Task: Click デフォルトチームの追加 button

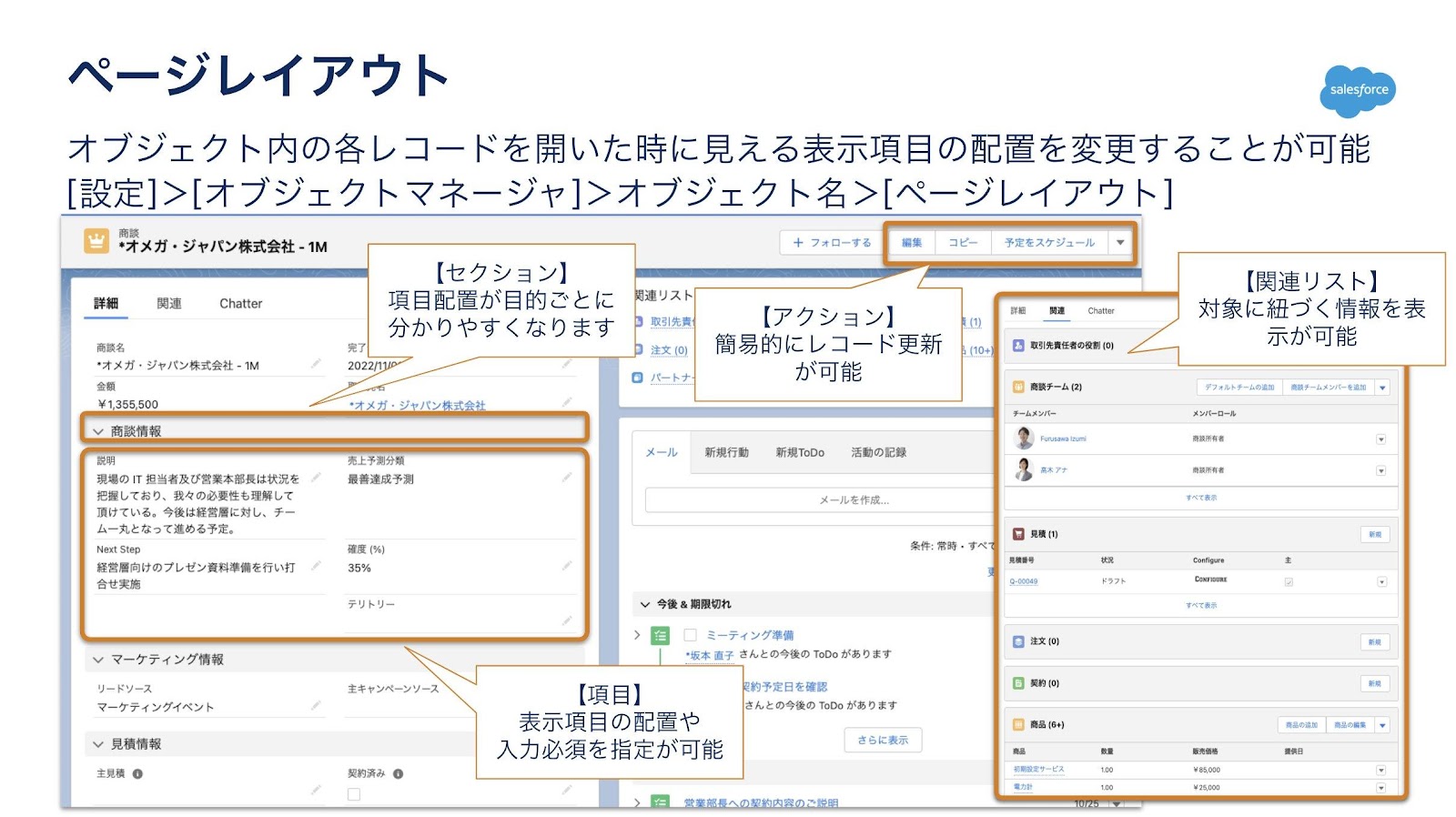Action: (x=1239, y=388)
